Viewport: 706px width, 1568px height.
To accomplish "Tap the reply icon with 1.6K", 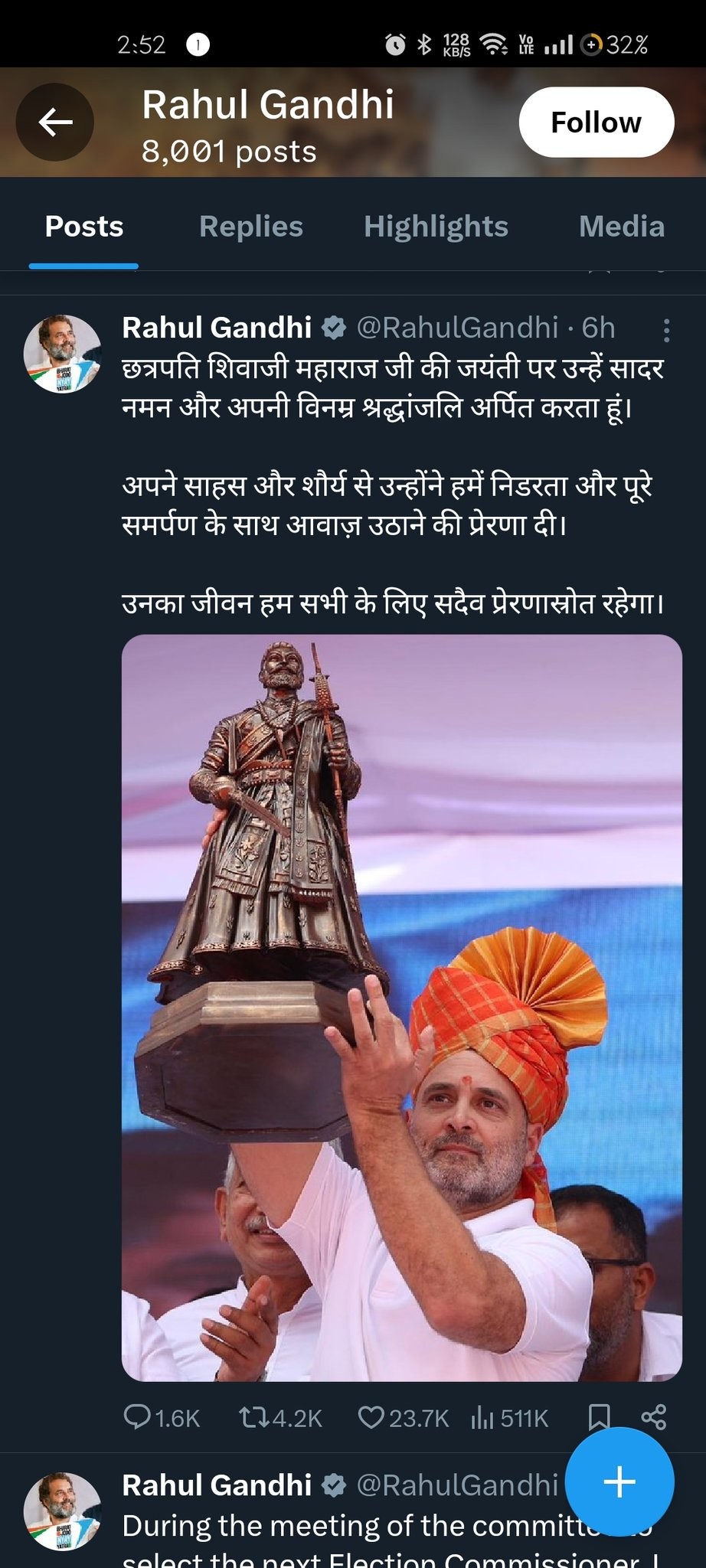I will coord(161,1418).
